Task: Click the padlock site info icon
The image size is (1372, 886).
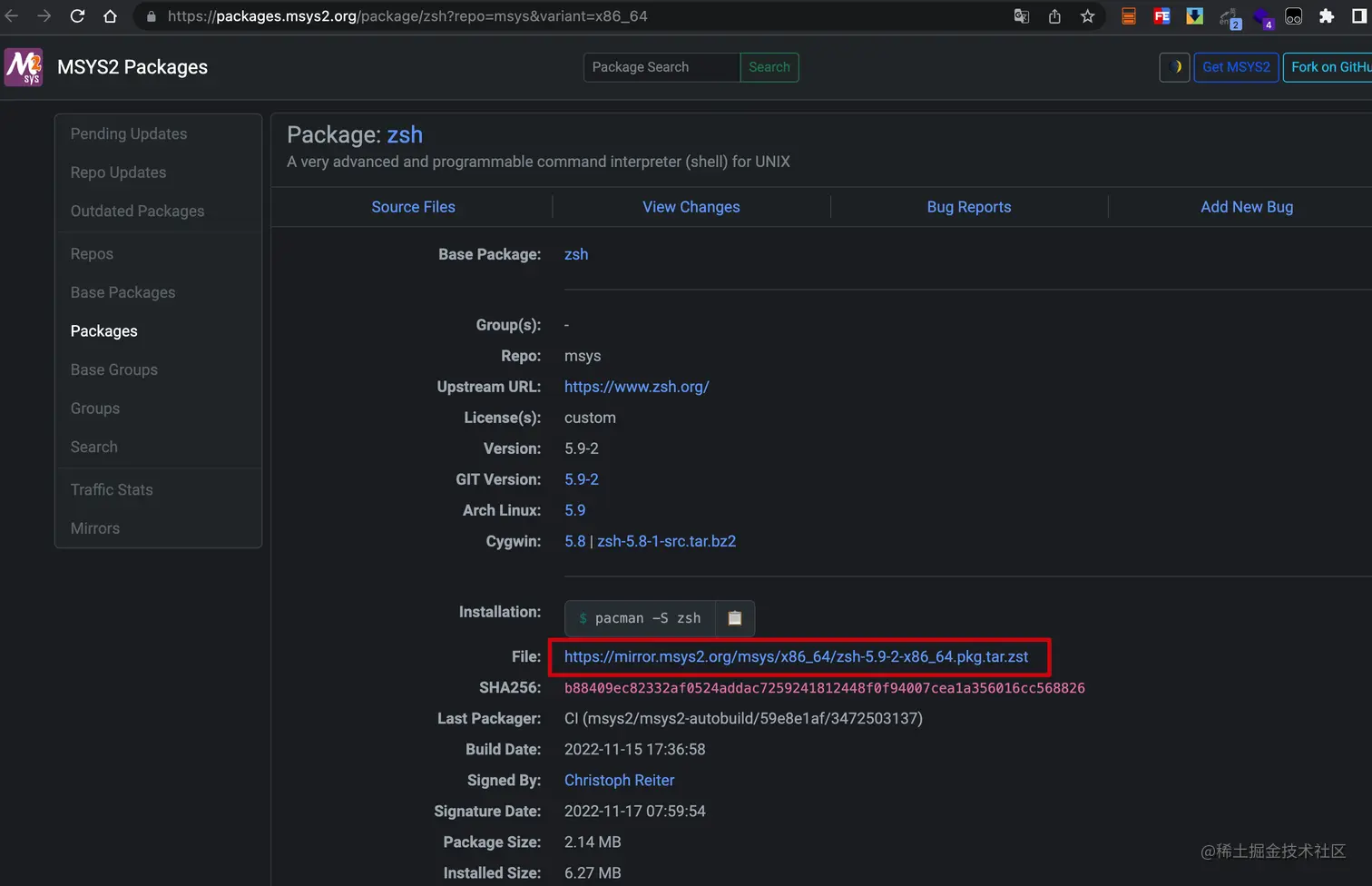Action: coord(152,16)
